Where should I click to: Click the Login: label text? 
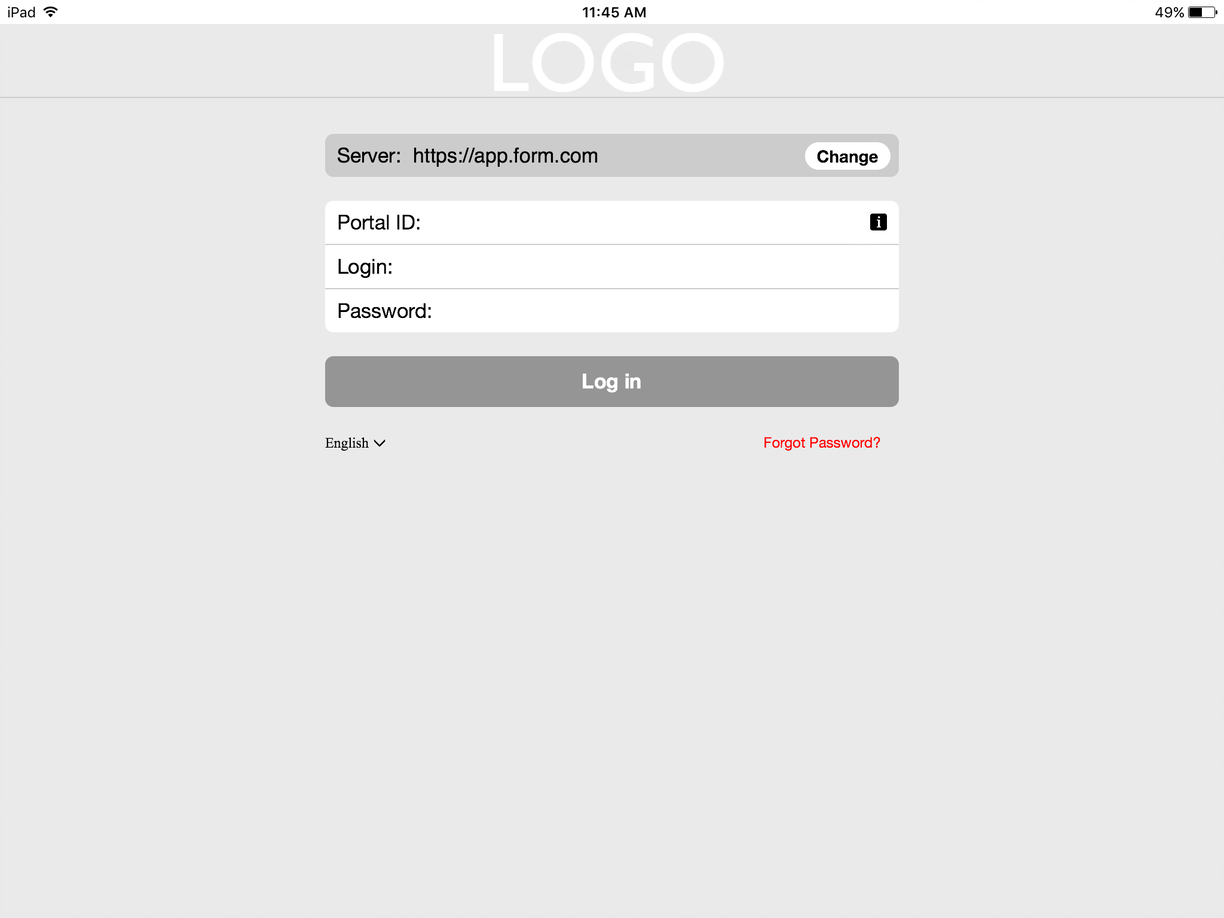tap(365, 267)
